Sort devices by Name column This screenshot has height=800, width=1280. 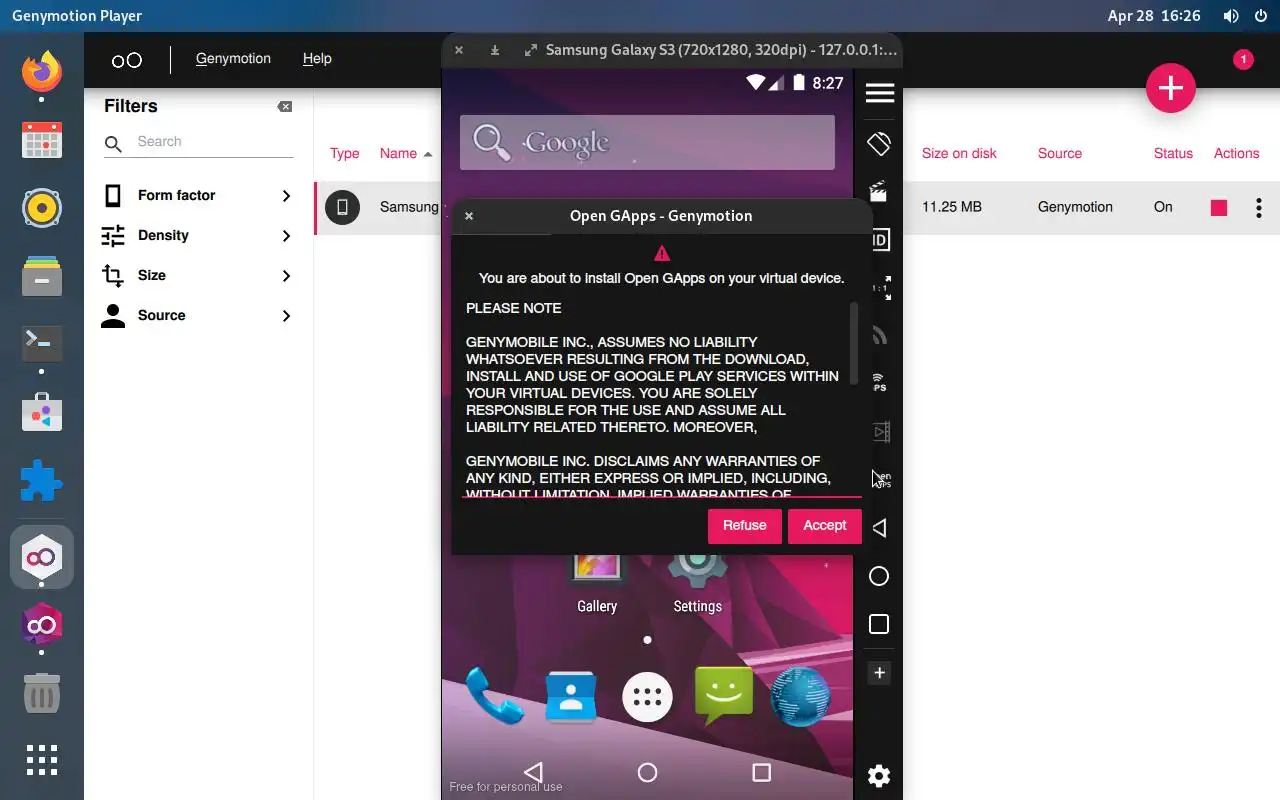(x=405, y=154)
